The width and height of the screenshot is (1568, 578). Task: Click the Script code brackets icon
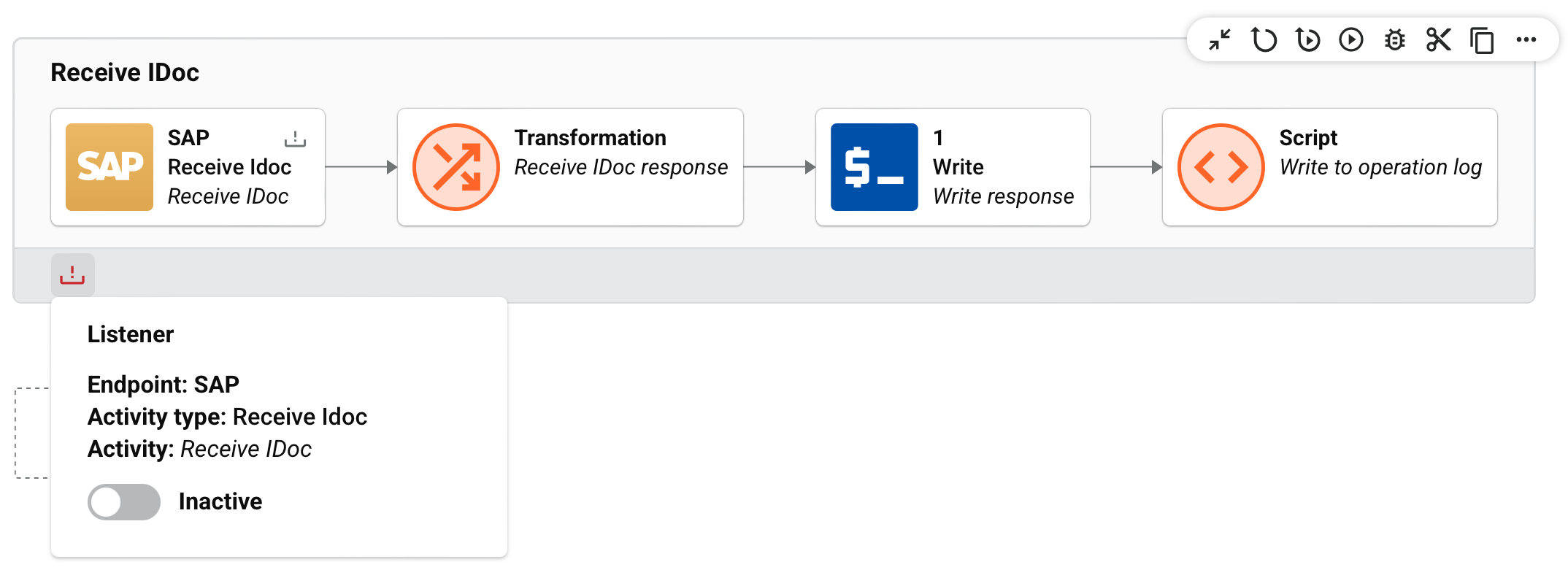click(x=1221, y=167)
